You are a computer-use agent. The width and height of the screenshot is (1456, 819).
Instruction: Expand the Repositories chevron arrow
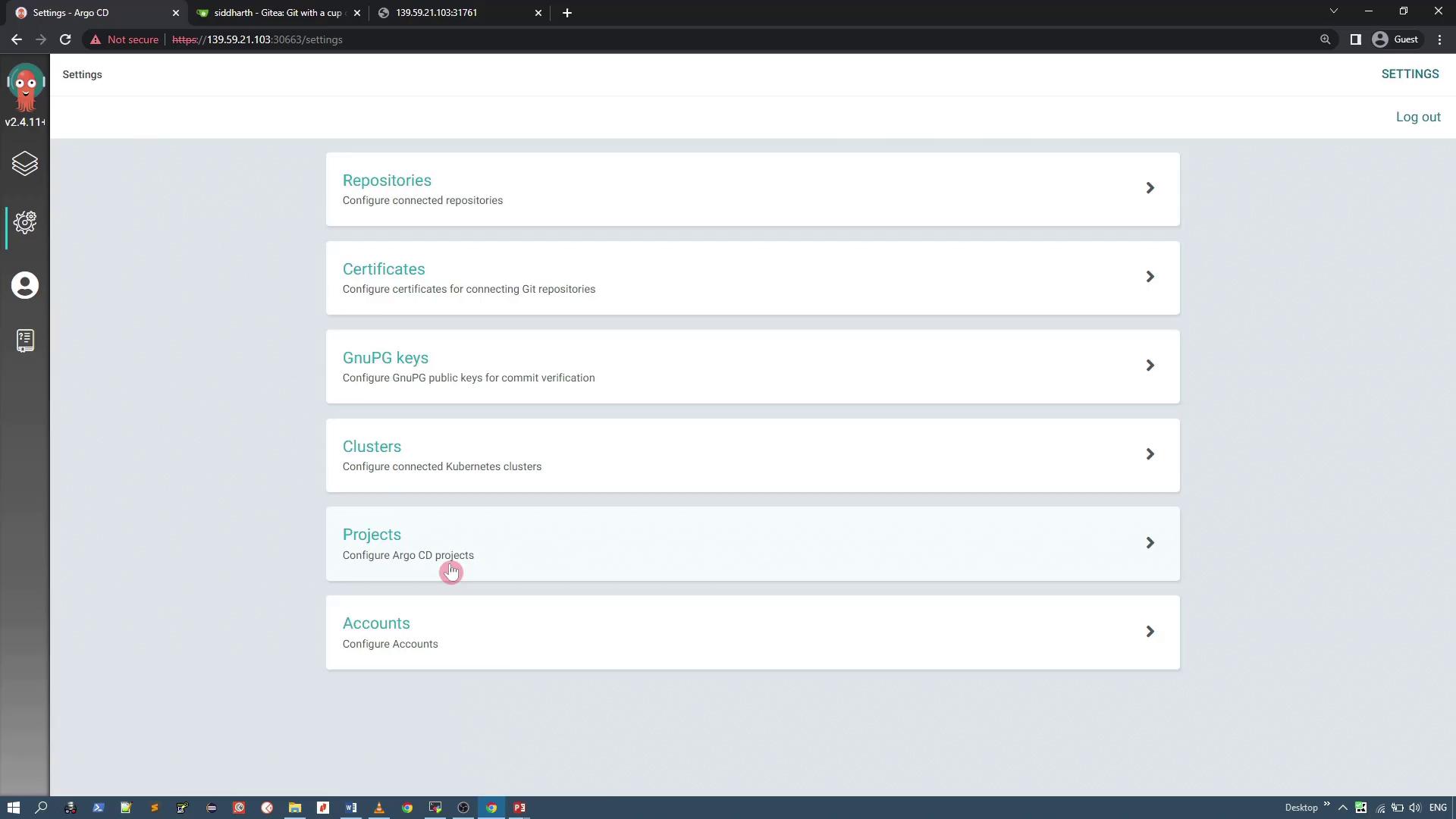1150,188
